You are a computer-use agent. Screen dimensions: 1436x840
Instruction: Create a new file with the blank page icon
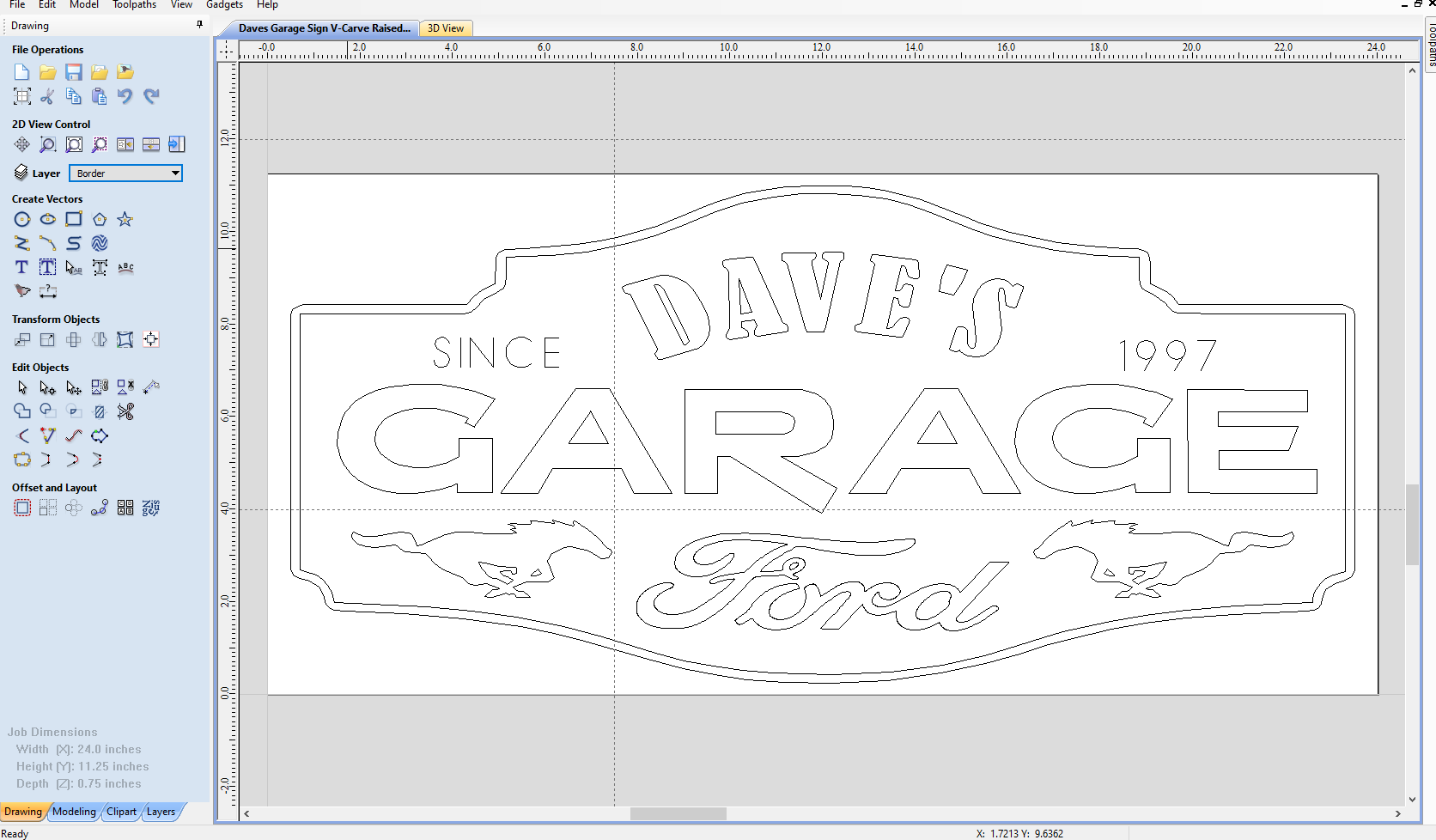(x=22, y=72)
